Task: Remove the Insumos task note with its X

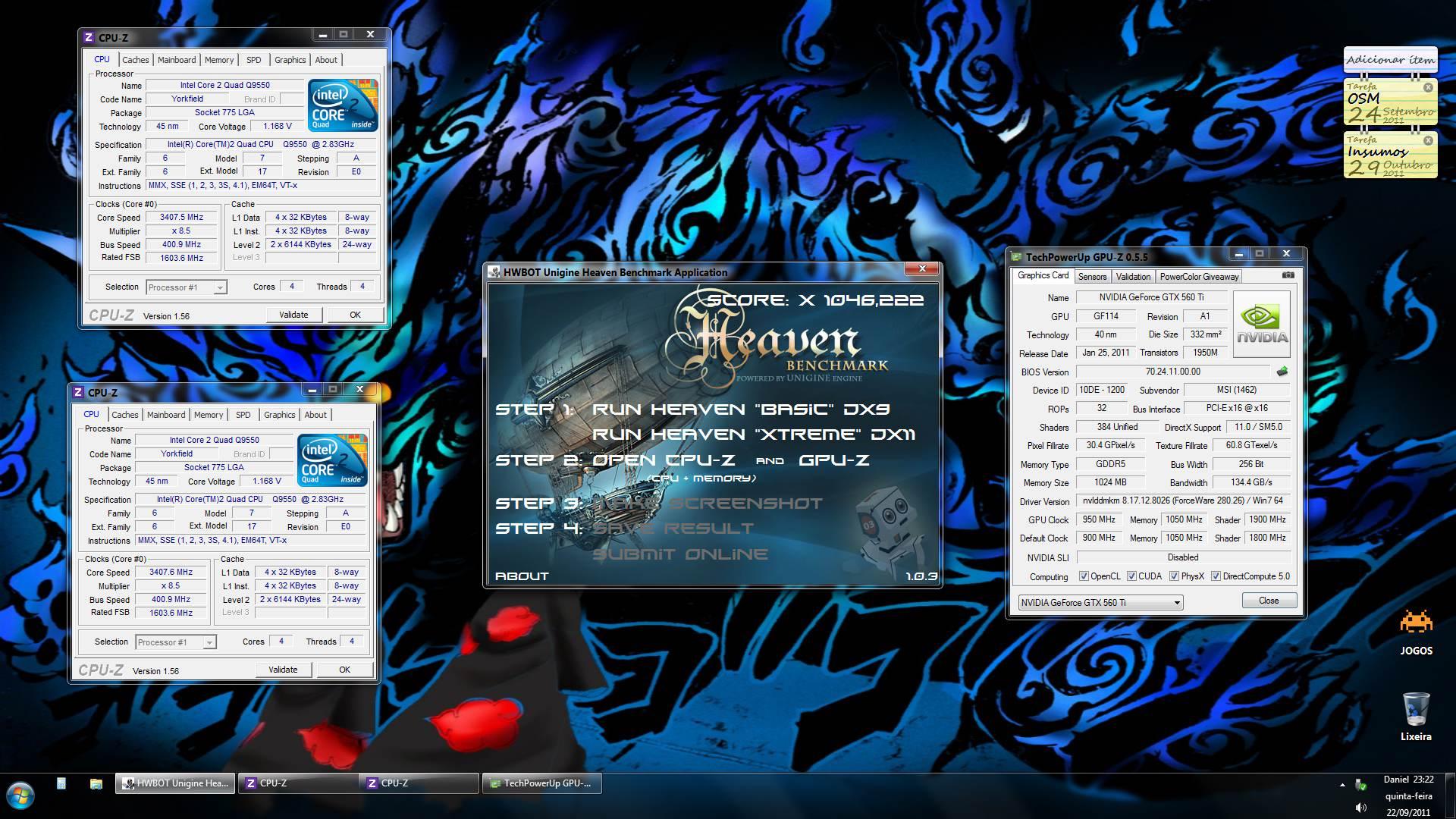Action: (1428, 140)
